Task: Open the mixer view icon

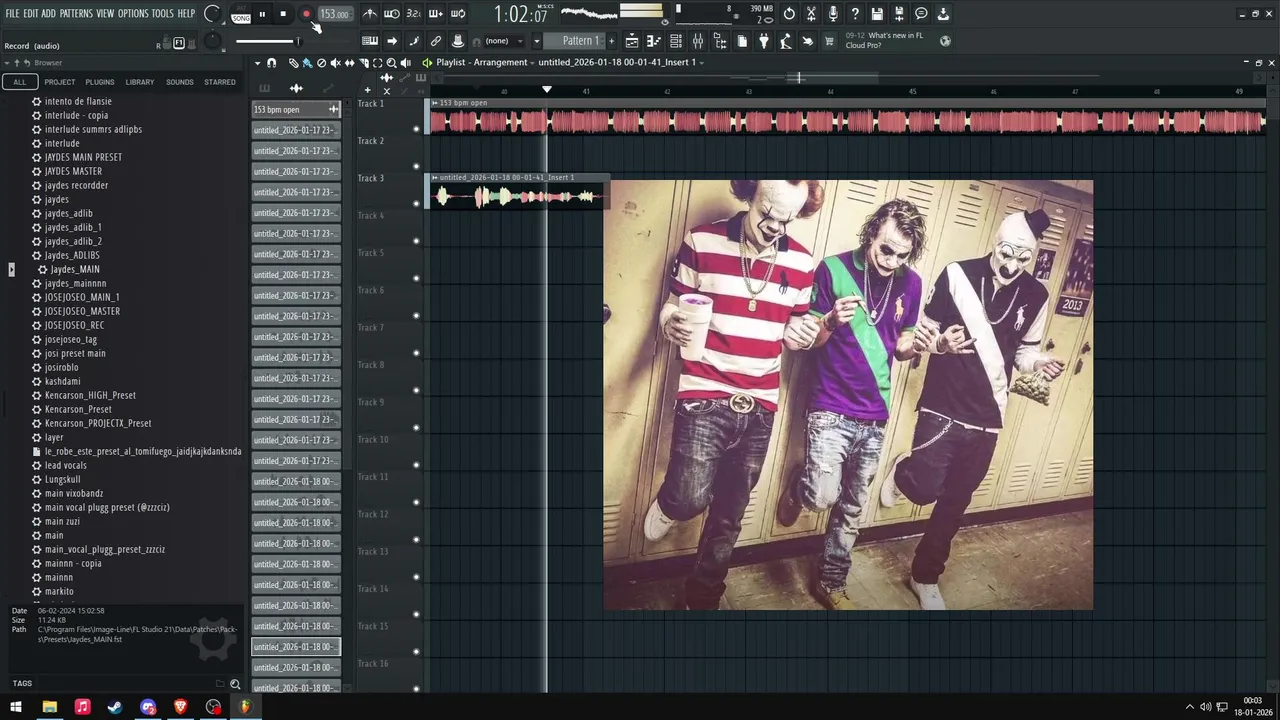Action: coord(698,41)
